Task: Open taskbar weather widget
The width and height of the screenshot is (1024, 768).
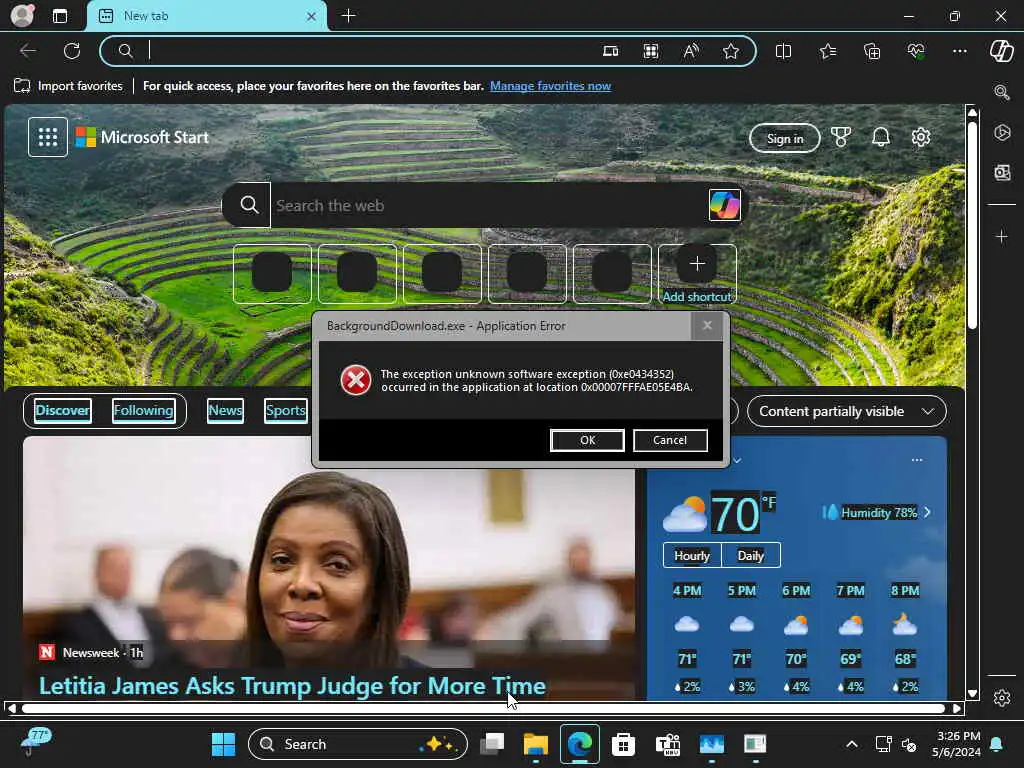Action: coord(35,742)
